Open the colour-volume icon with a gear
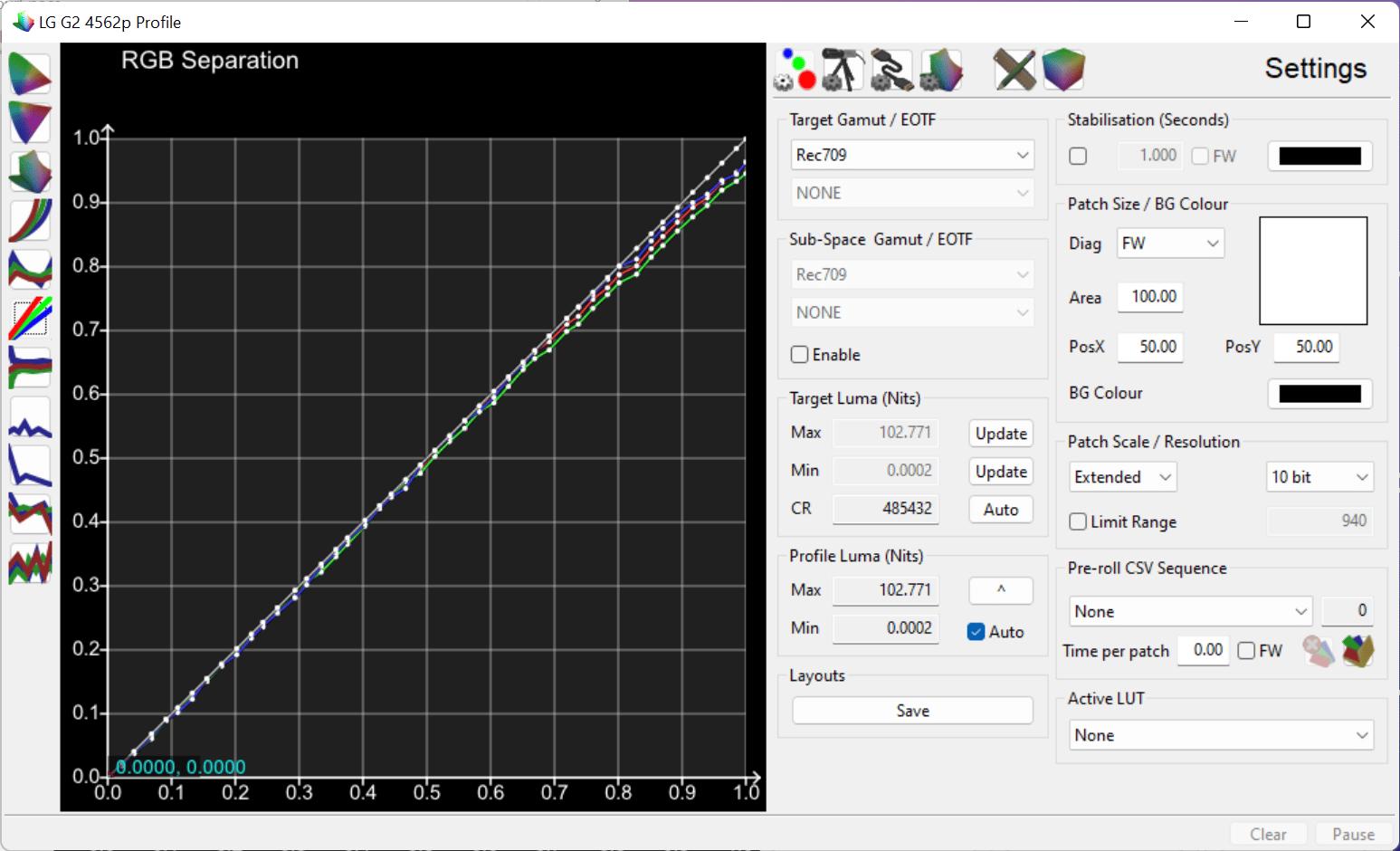Viewport: 1400px width, 851px height. click(x=940, y=70)
